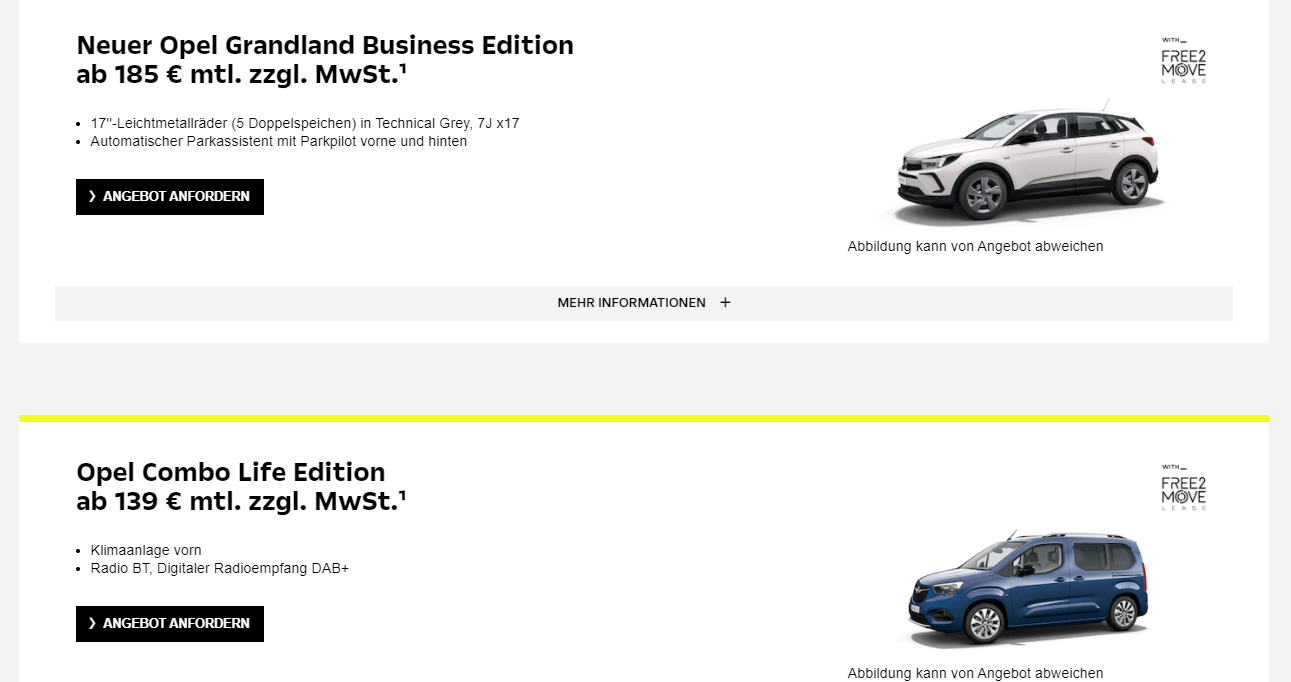Click Free2Move Lease logo in Grandland card
1291x682 pixels.
1183,60
